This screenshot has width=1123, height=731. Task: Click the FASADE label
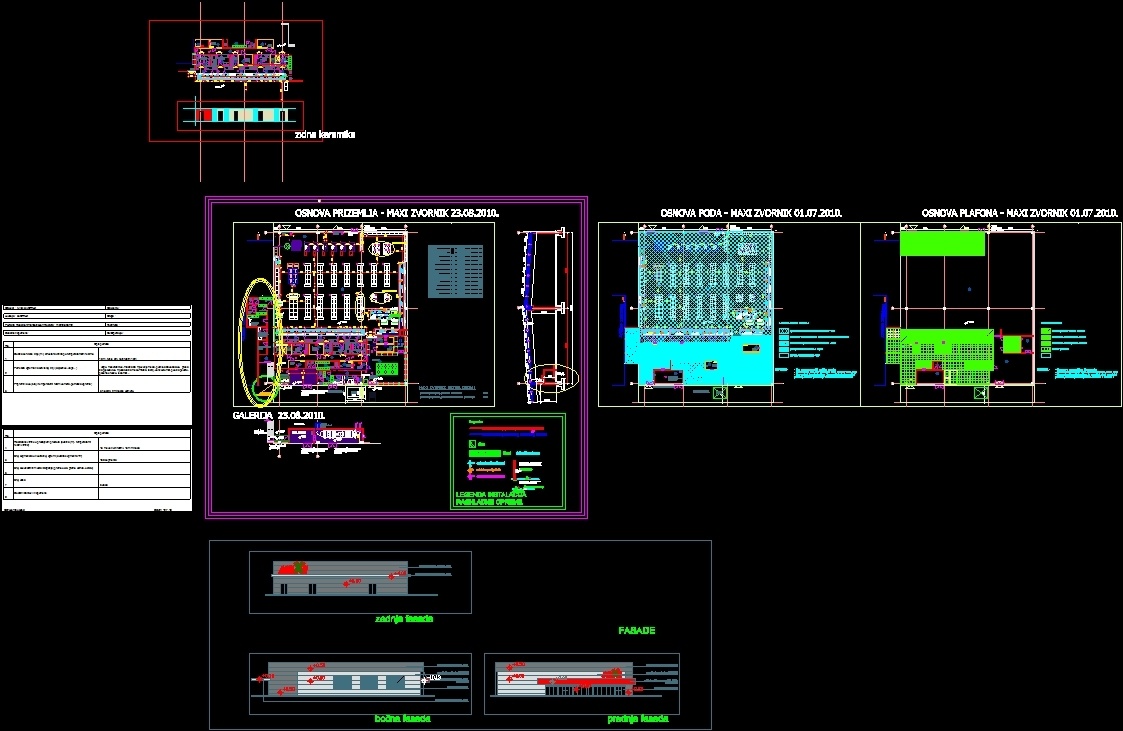[637, 630]
